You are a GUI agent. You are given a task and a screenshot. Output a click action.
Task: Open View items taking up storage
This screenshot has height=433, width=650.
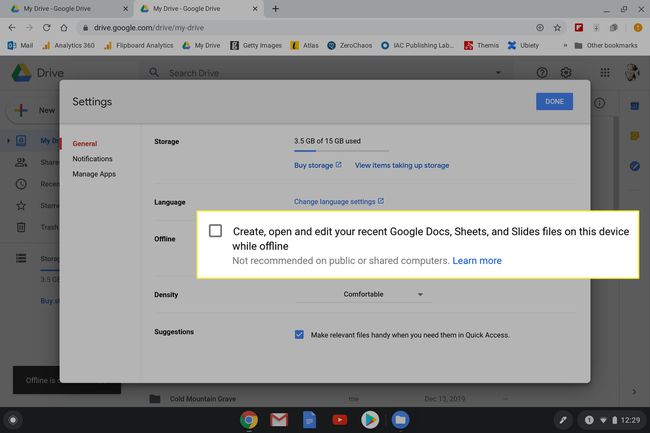[x=402, y=165]
